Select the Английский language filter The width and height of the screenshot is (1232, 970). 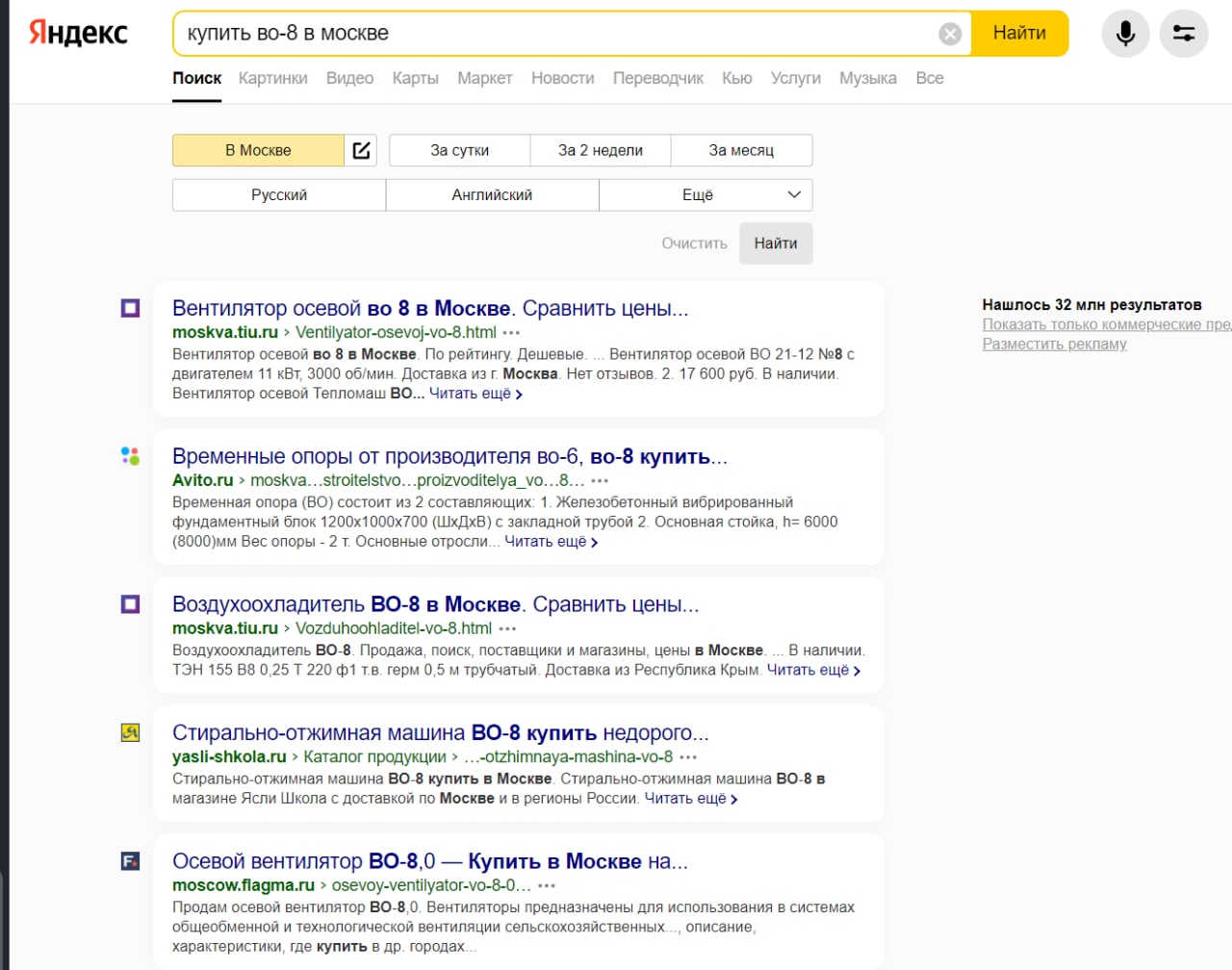tap(492, 194)
